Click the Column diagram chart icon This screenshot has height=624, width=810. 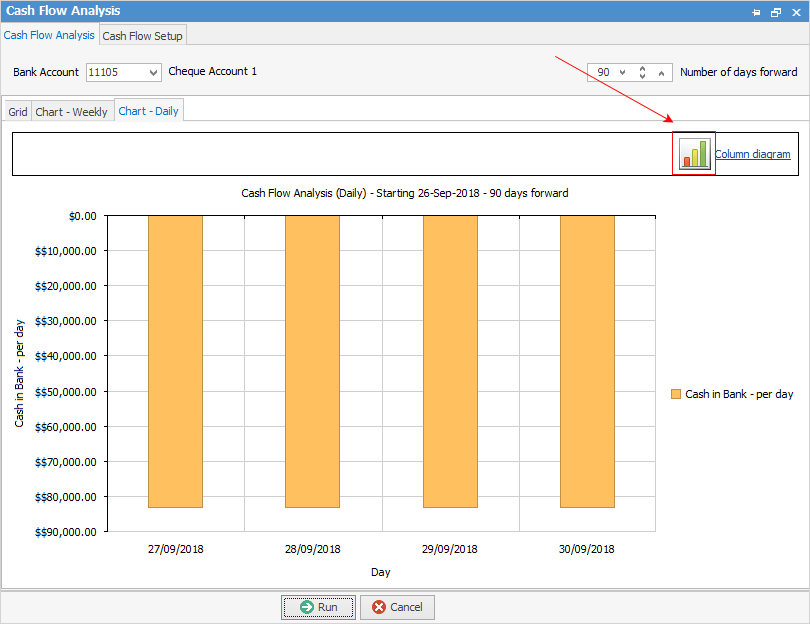693,155
